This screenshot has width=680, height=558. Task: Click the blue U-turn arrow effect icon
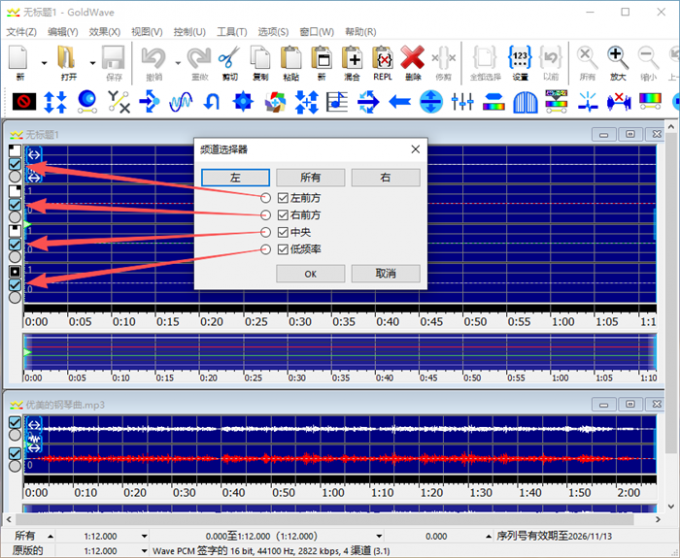point(212,102)
